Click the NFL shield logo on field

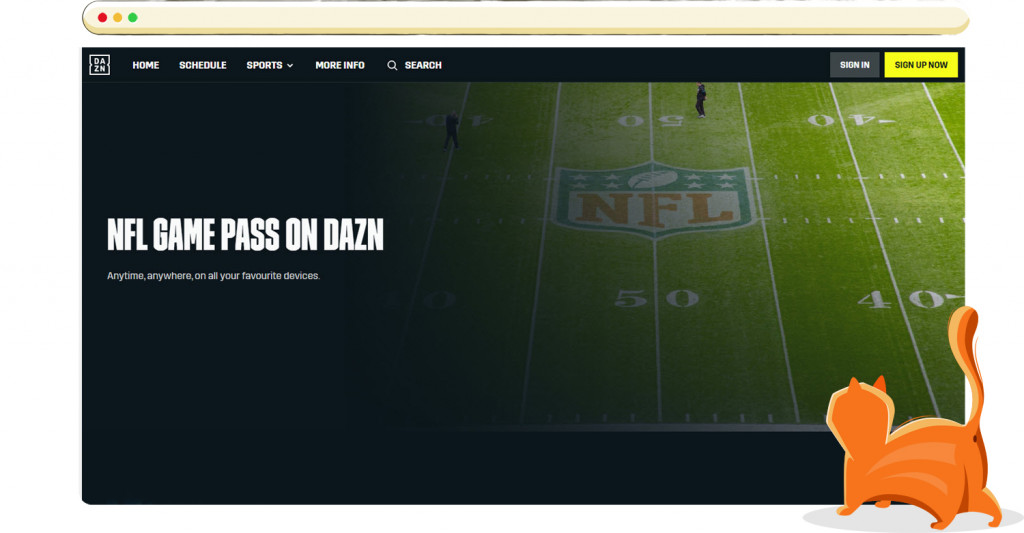[x=654, y=200]
